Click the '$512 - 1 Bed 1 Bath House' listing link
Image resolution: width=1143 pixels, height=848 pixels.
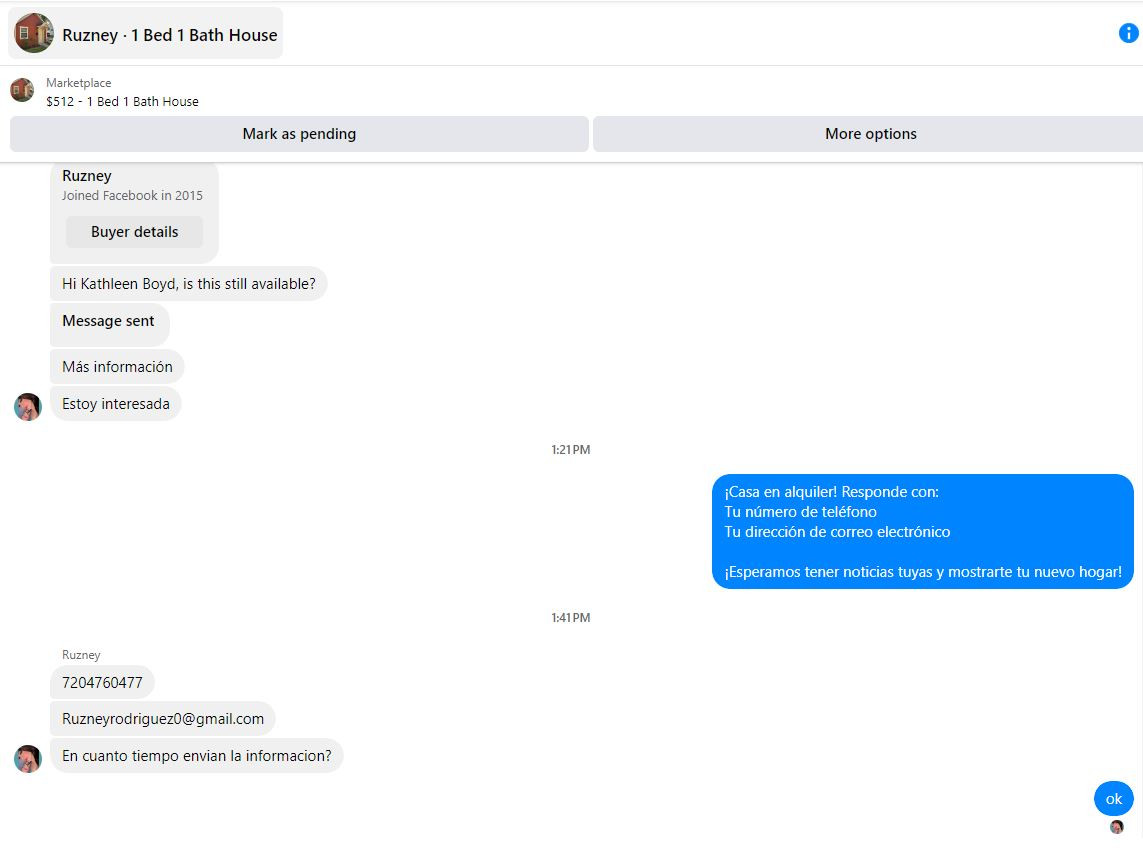click(x=122, y=101)
